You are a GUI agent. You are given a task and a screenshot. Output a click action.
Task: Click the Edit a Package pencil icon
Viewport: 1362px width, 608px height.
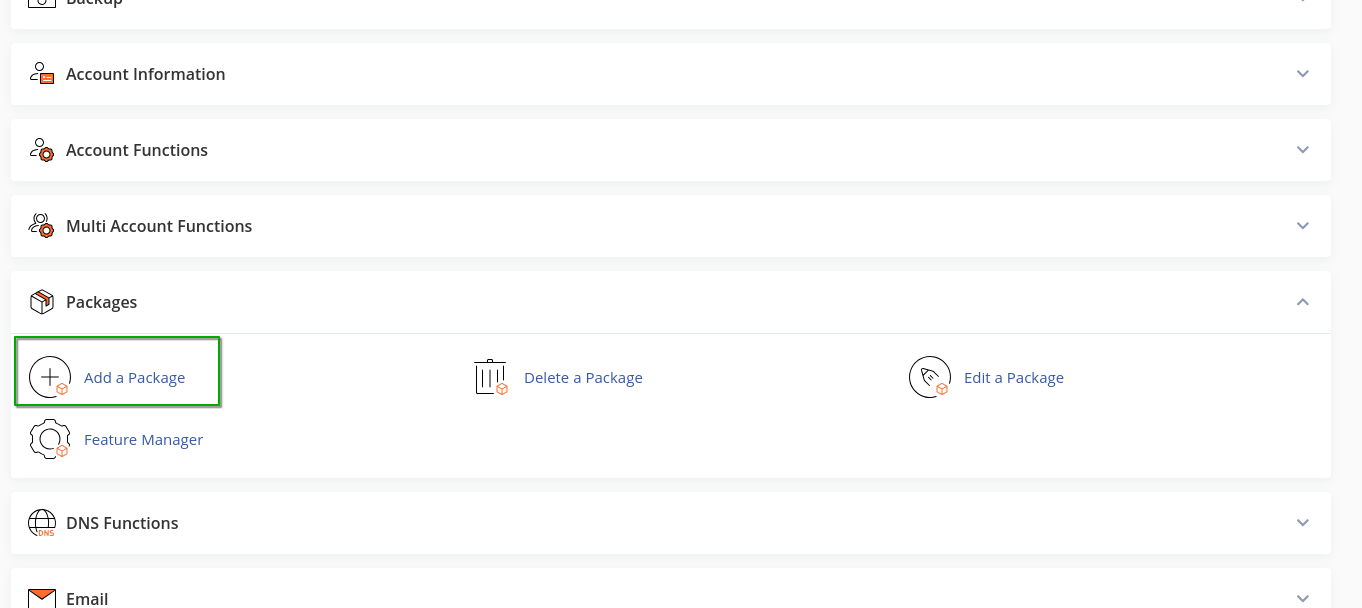[x=930, y=377]
